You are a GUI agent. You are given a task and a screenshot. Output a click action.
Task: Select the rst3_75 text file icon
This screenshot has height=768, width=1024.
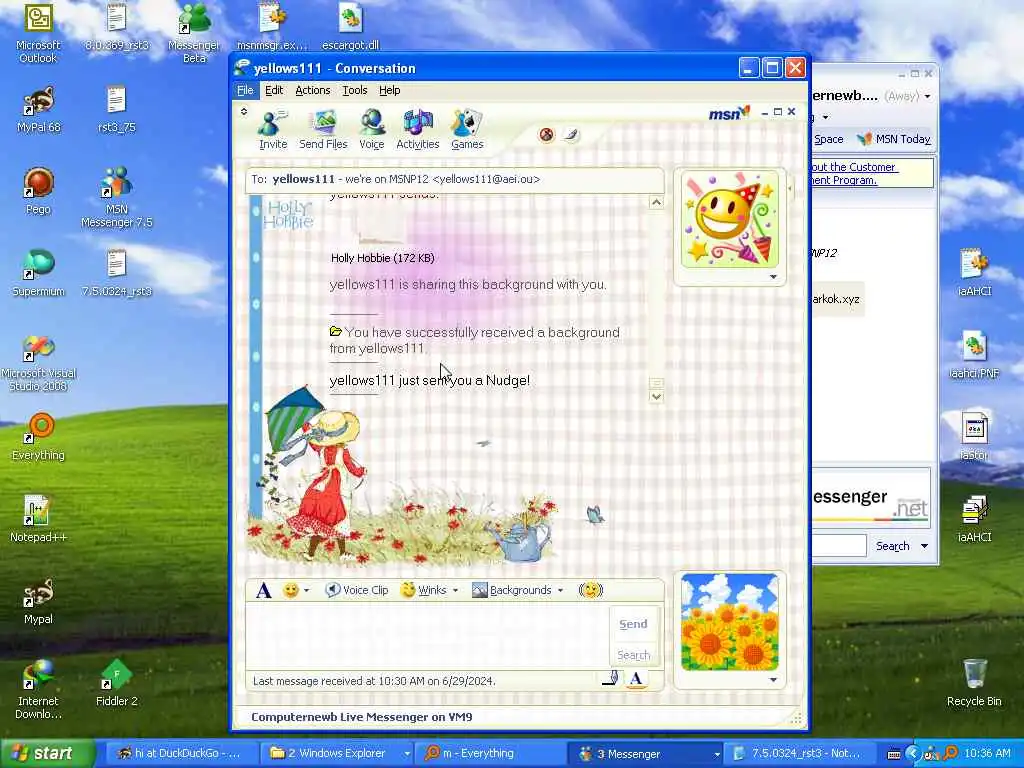pos(116,110)
